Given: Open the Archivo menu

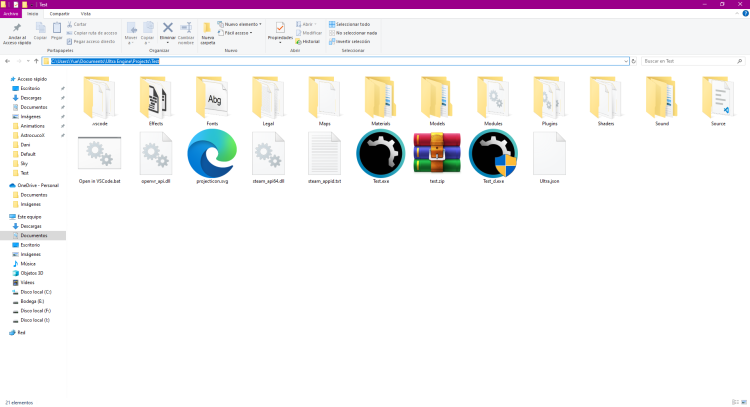Looking at the screenshot, I should (11, 14).
